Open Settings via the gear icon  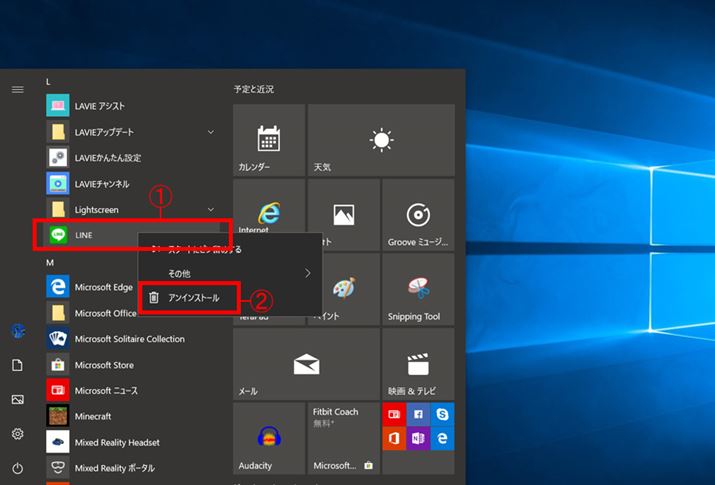click(x=17, y=433)
